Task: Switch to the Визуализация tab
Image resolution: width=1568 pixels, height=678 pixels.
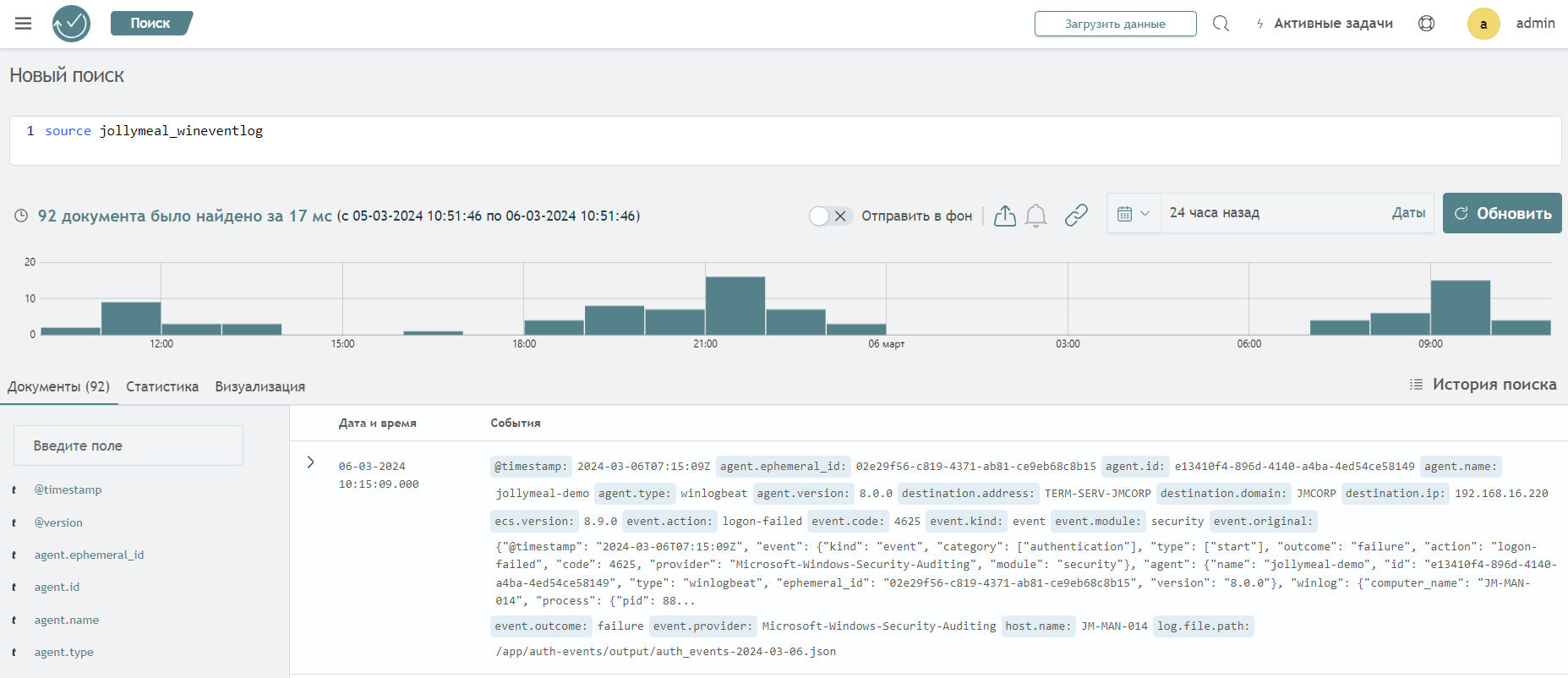Action: pyautogui.click(x=260, y=386)
